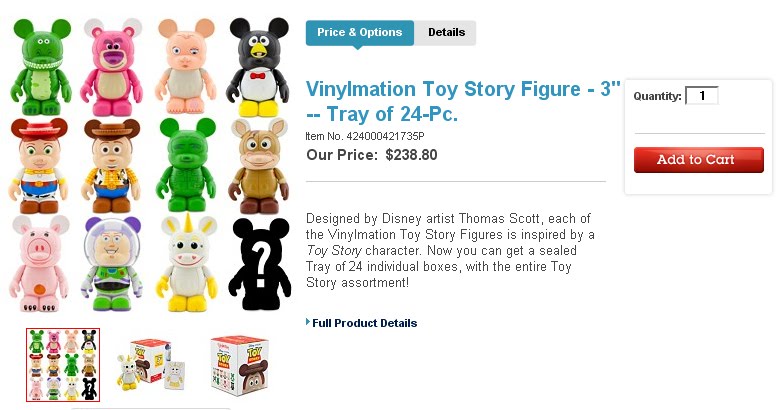Viewport: 777px width, 410px height.
Task: Click the Jessie cowgirl figure
Action: coord(40,165)
